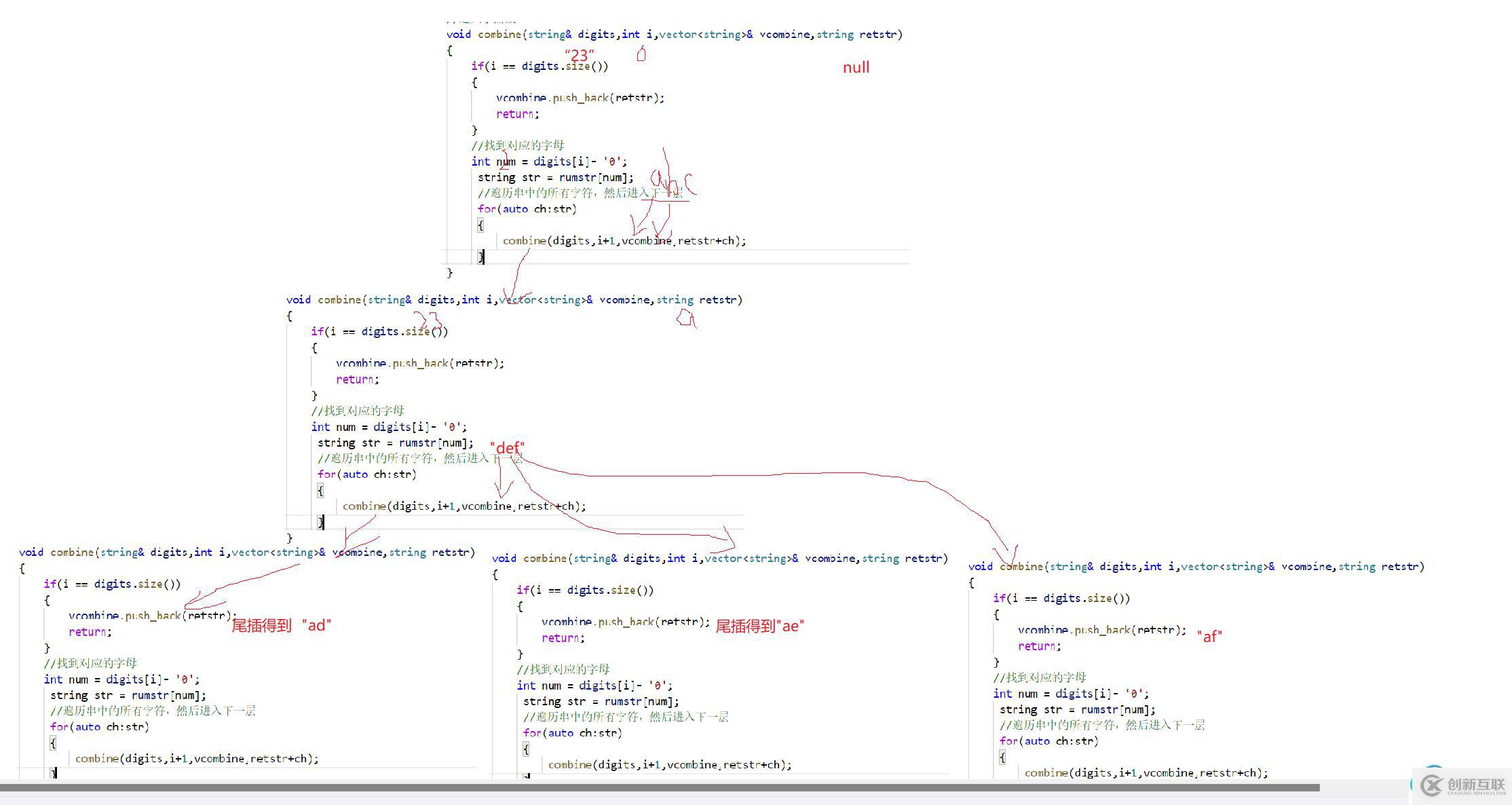
Task: Click the return statement in top function
Action: 517,114
